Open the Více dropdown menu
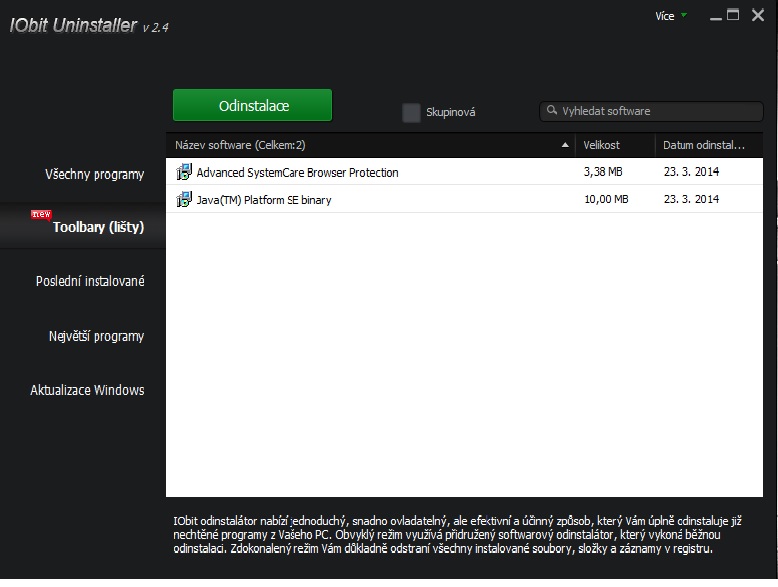Screen dimensions: 778x587 671,16
